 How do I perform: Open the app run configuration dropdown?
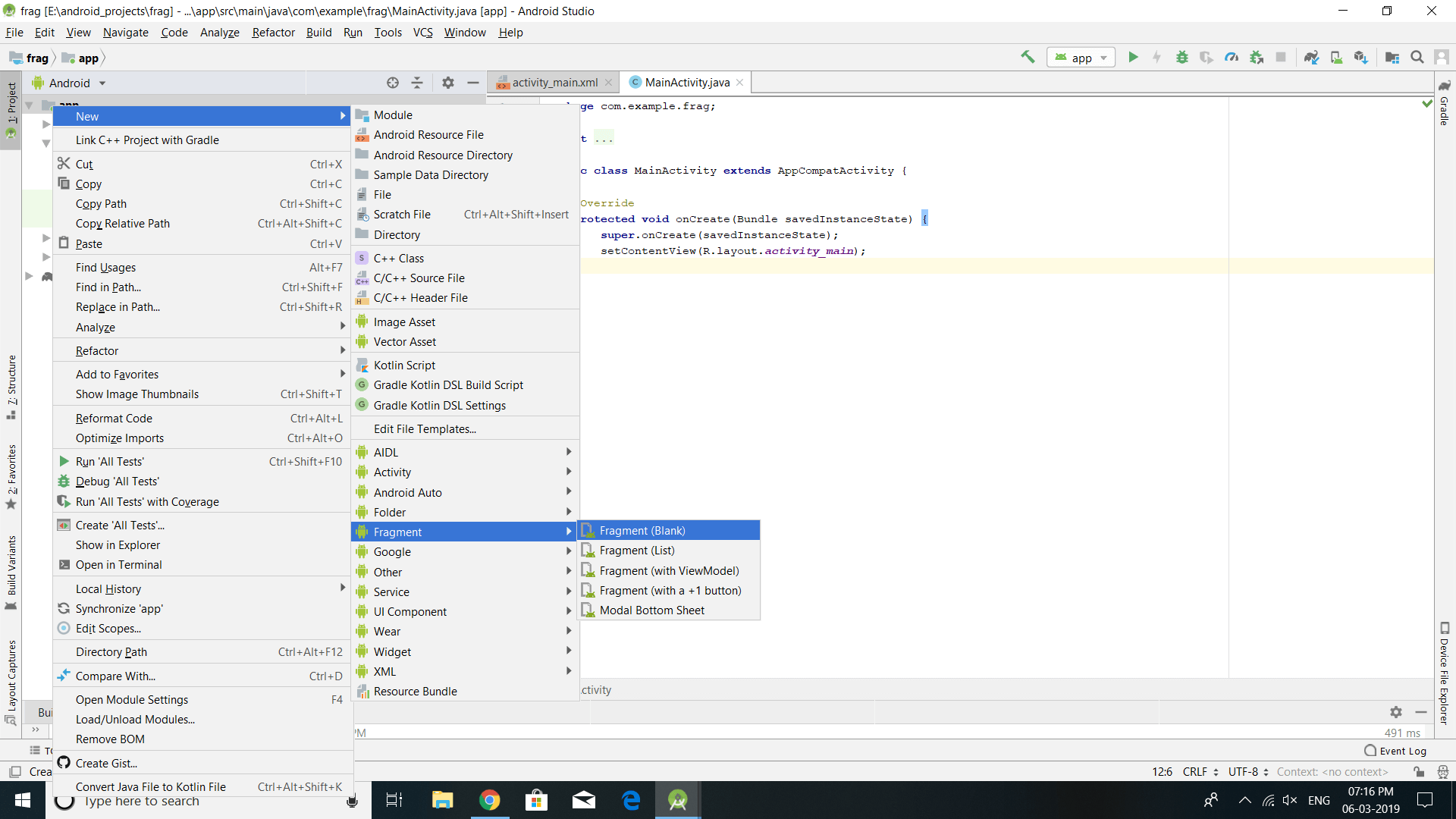click(x=1081, y=58)
